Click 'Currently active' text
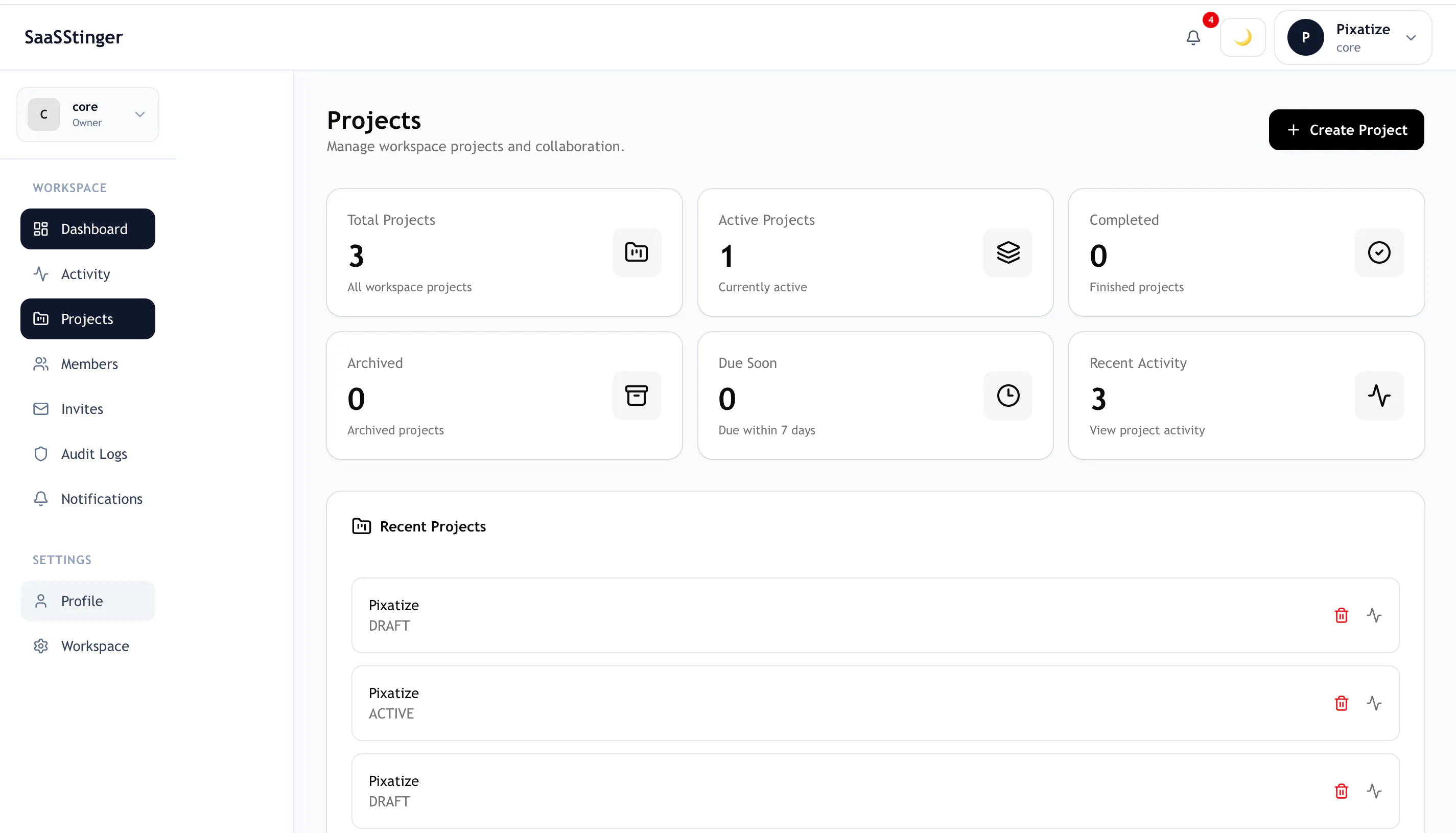Image resolution: width=1456 pixels, height=833 pixels. [x=762, y=287]
